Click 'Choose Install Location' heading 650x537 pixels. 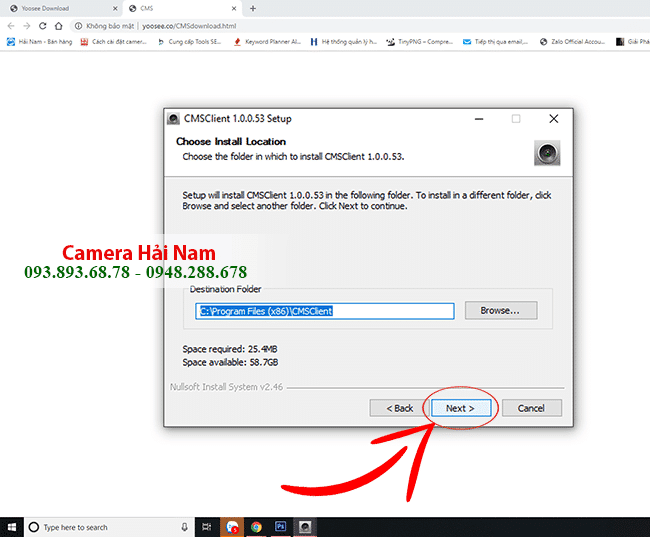pos(231,141)
